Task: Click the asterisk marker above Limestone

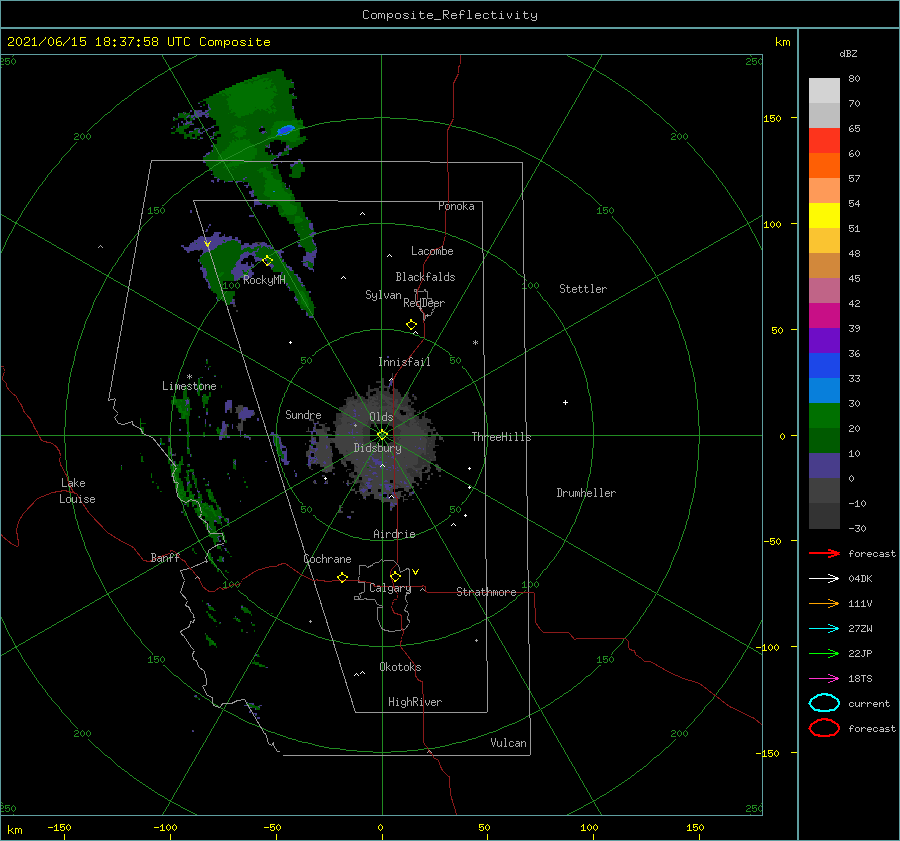Action: (x=189, y=377)
